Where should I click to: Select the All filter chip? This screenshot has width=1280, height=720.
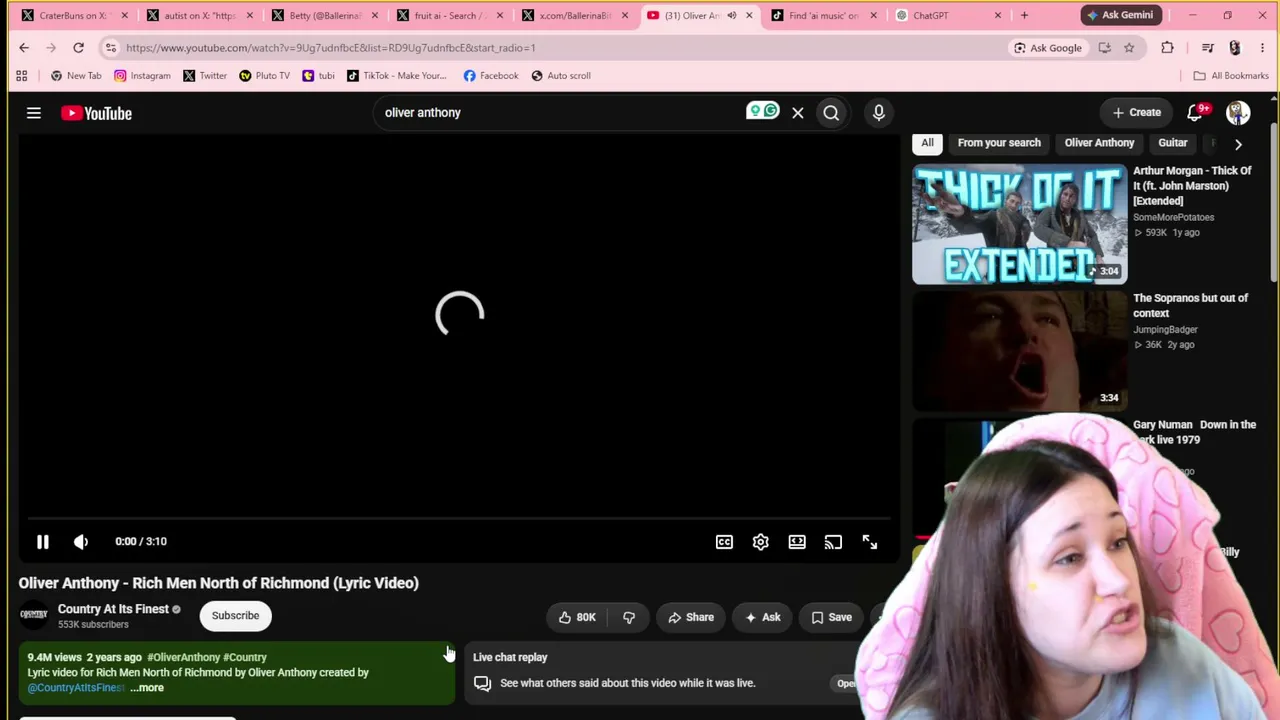coord(927,143)
